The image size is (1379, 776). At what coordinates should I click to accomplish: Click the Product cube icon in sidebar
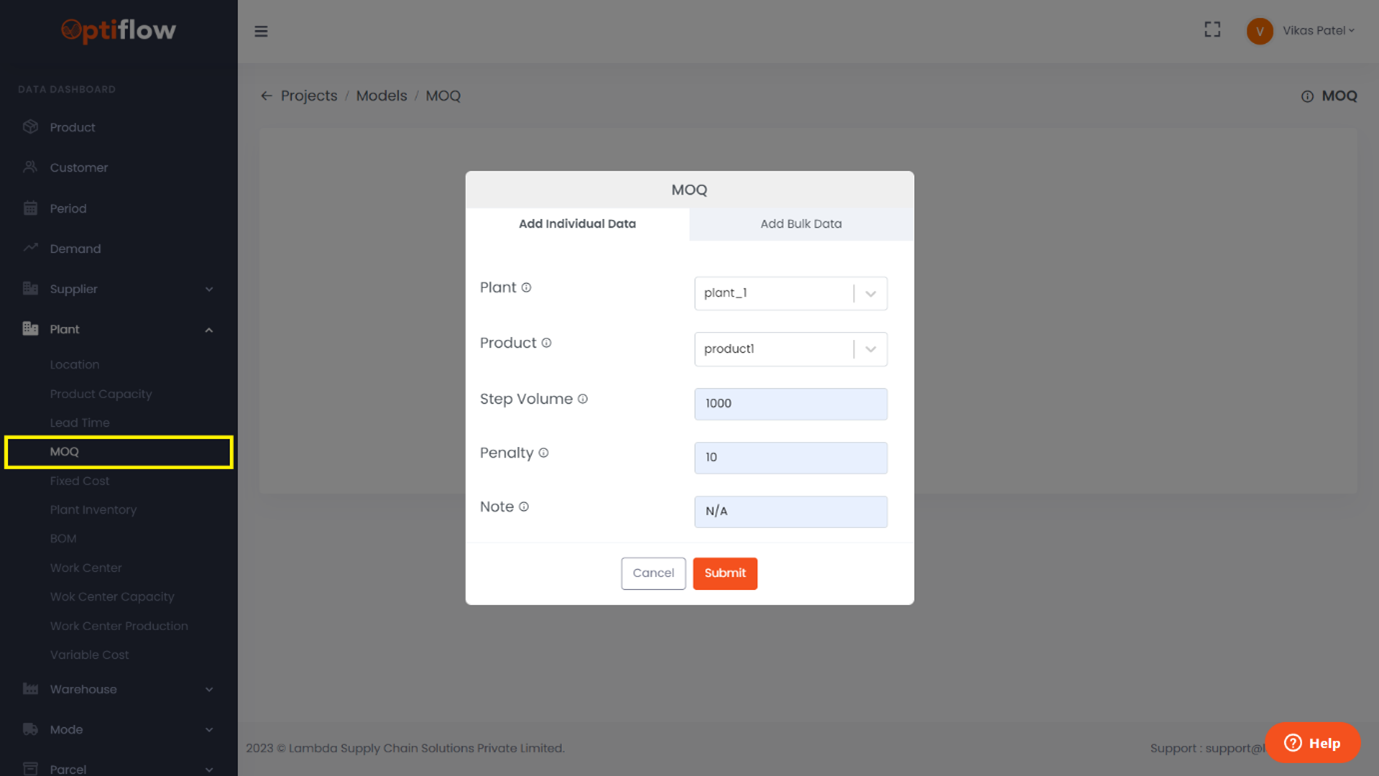(x=30, y=127)
